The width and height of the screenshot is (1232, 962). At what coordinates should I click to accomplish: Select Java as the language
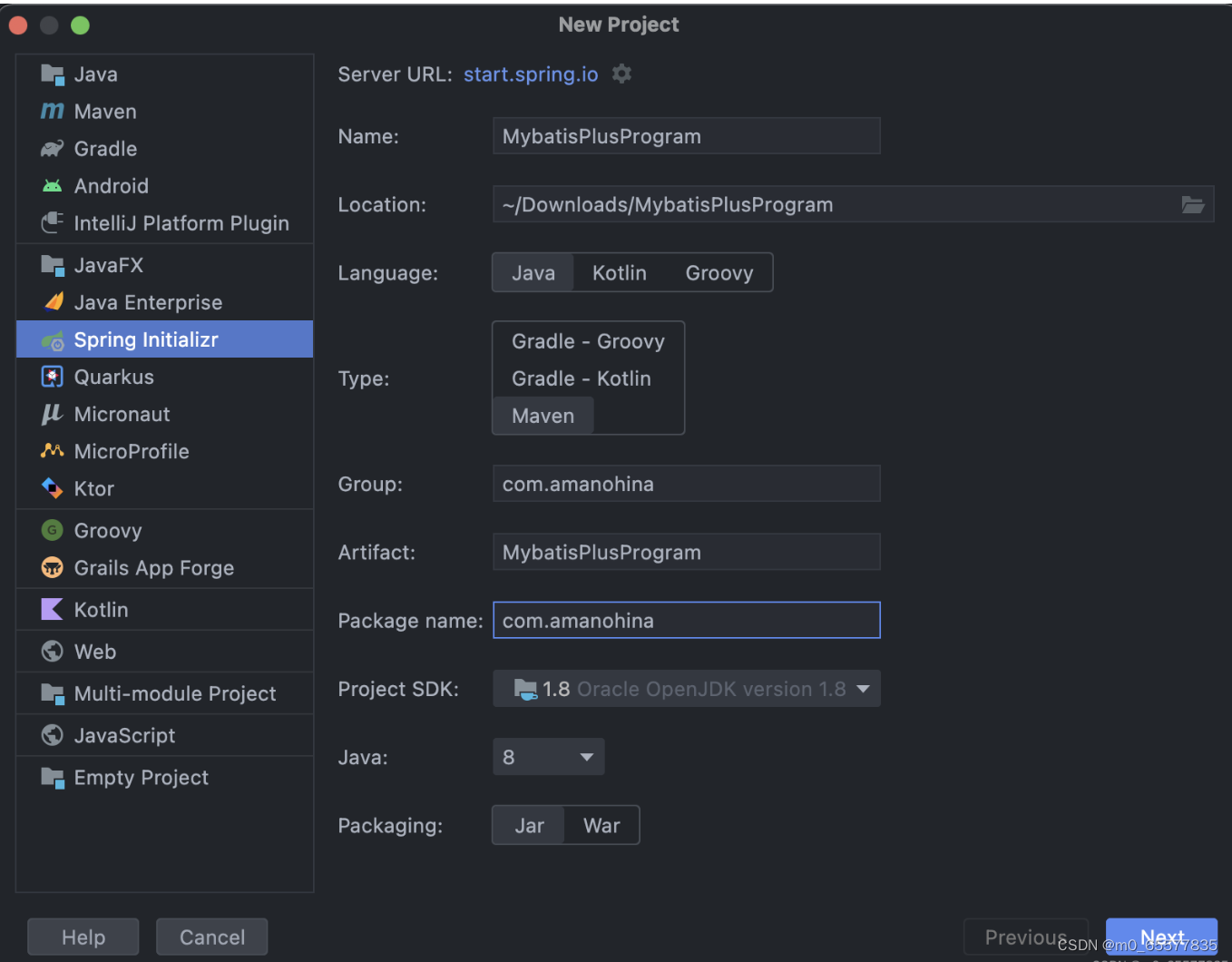point(533,273)
